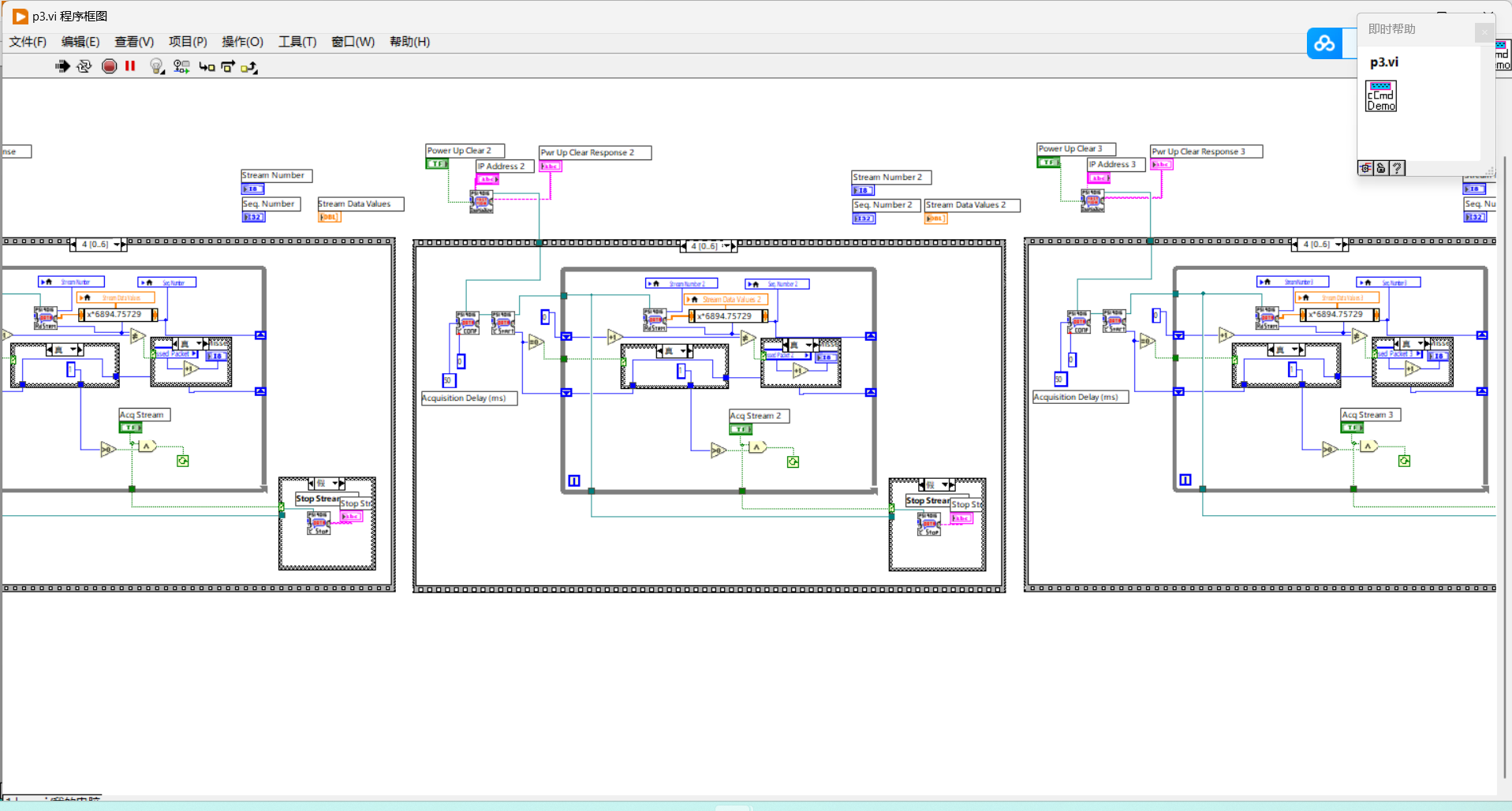Click the Step Out icon

[249, 67]
